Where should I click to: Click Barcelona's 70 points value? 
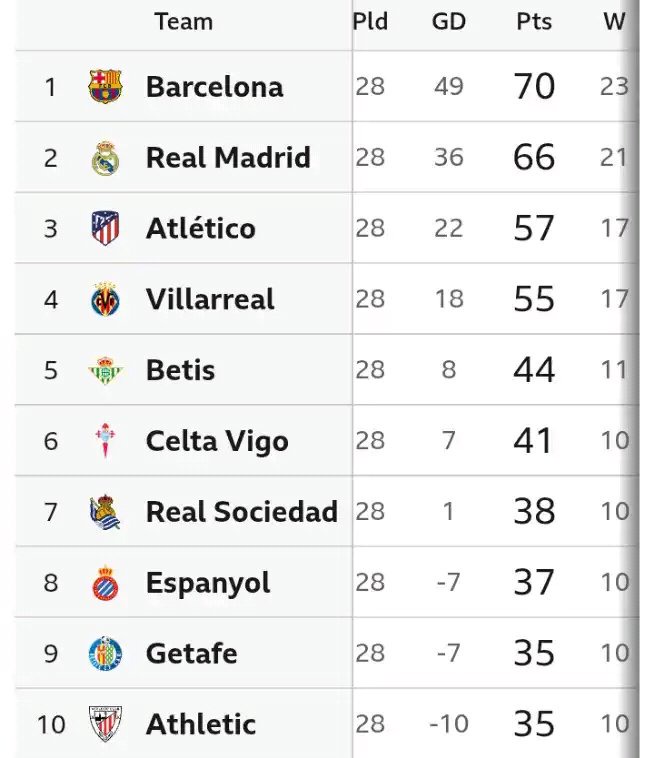click(x=534, y=87)
